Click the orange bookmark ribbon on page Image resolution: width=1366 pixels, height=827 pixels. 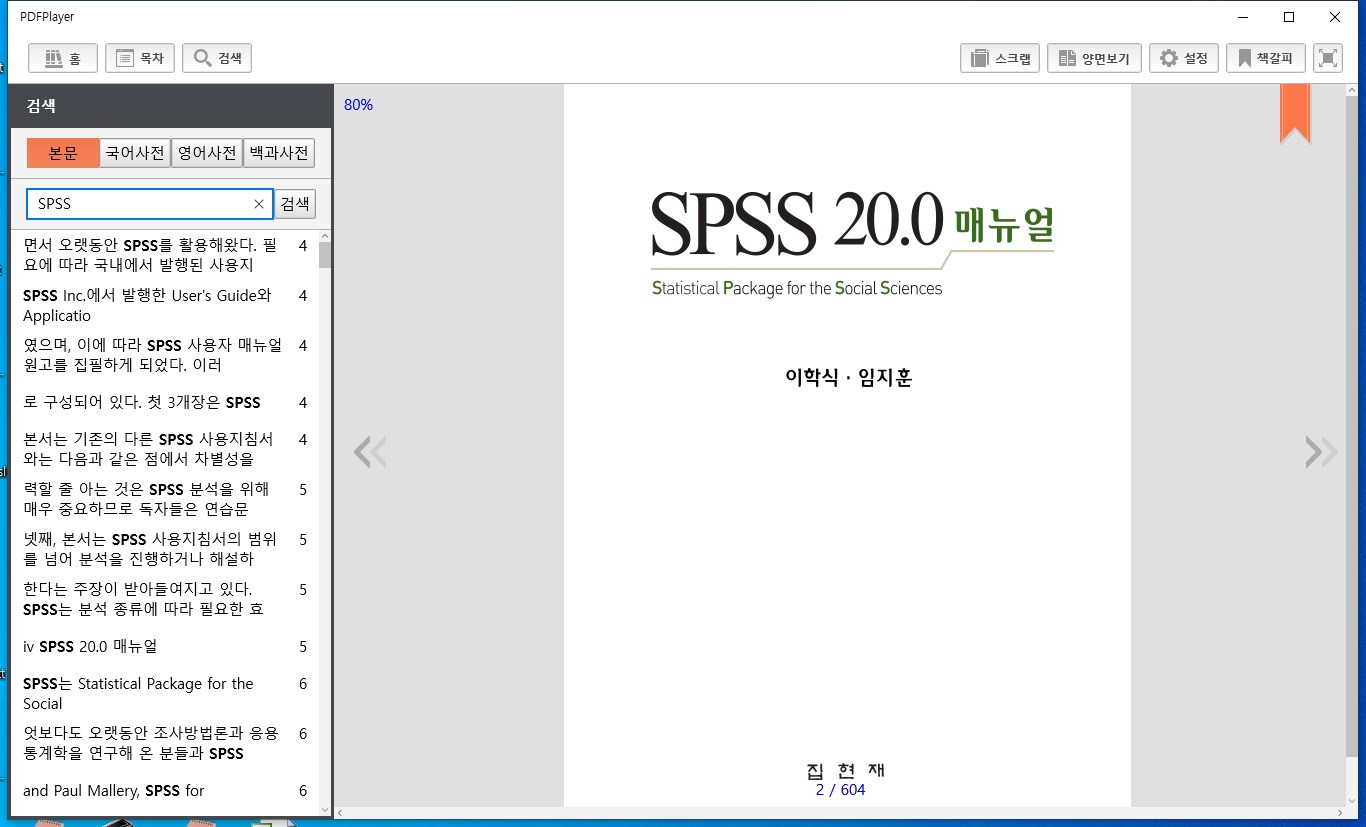(x=1295, y=114)
